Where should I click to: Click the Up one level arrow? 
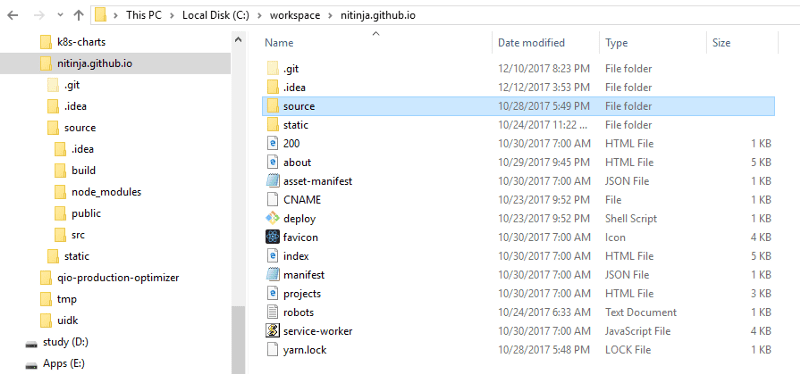78,15
